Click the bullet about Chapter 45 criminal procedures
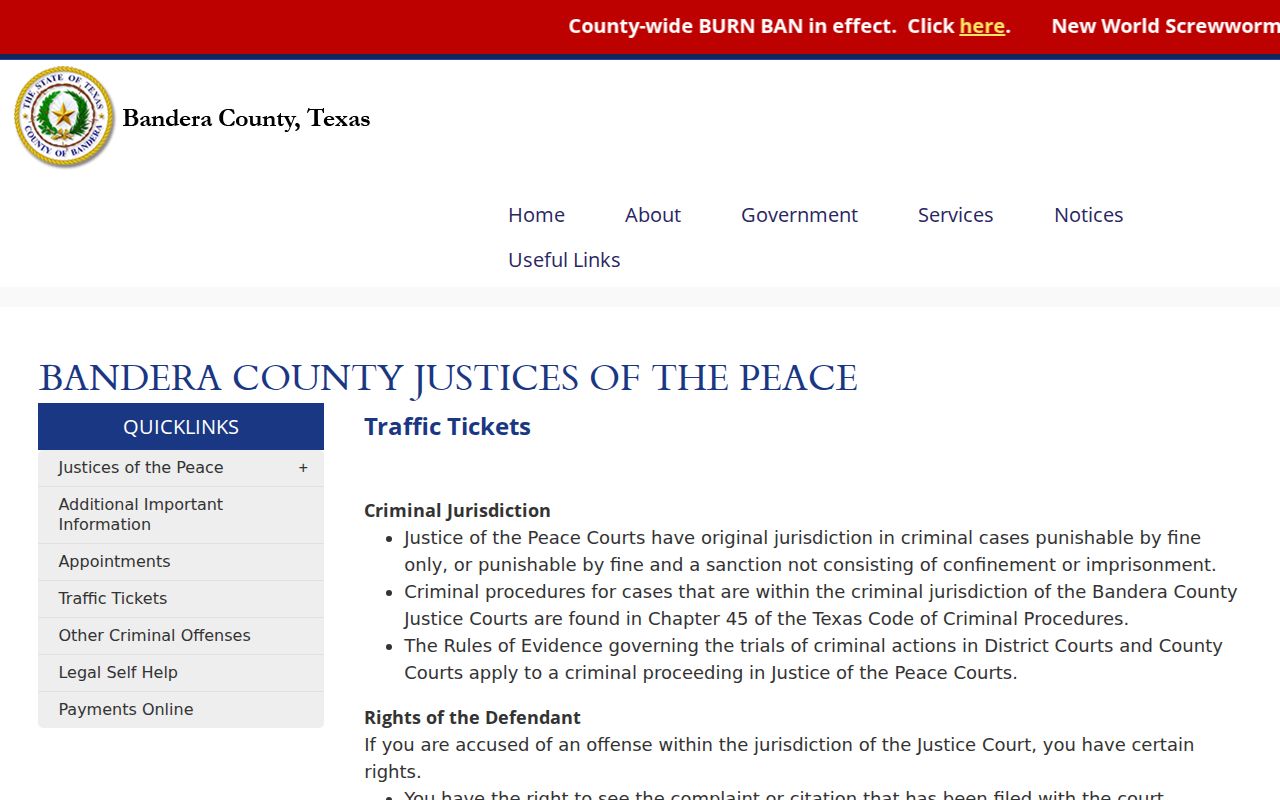Screen dimensions: 1280x800 coord(821,605)
